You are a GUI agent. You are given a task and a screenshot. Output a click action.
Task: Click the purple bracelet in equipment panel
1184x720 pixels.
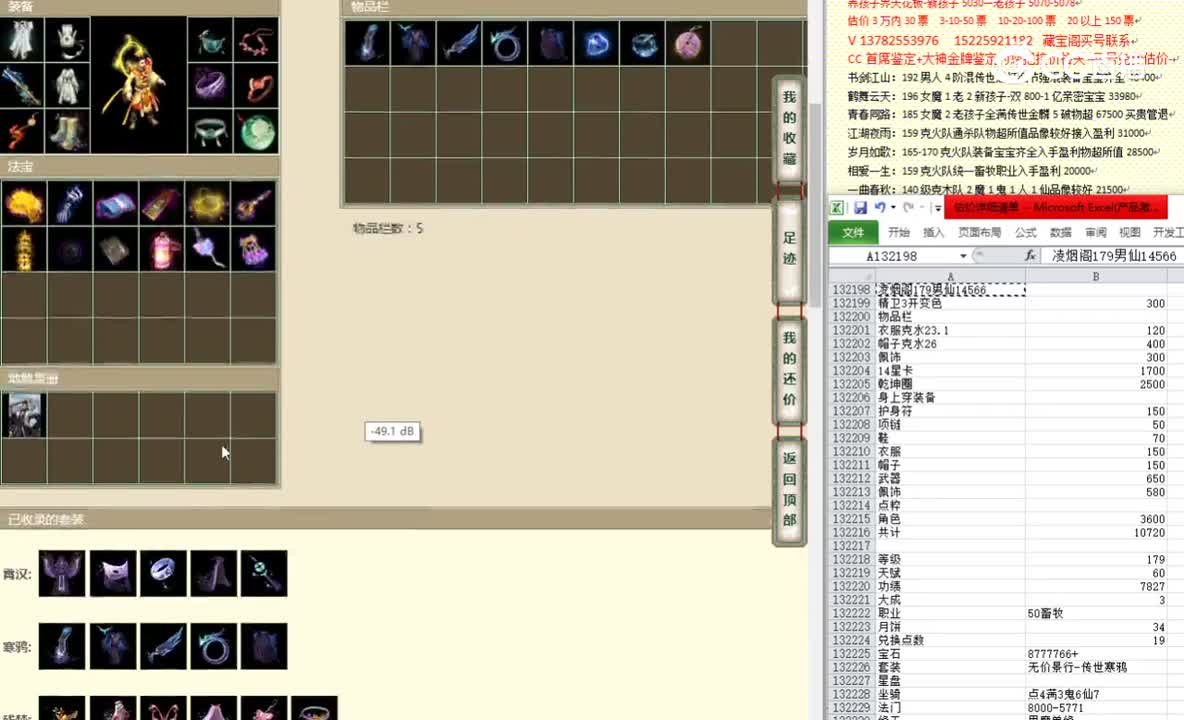(x=209, y=85)
